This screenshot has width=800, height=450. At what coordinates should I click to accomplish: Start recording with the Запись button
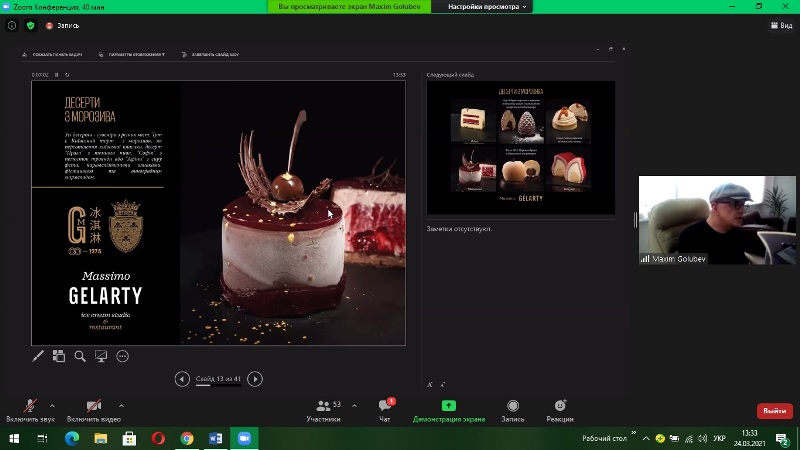pyautogui.click(x=512, y=409)
